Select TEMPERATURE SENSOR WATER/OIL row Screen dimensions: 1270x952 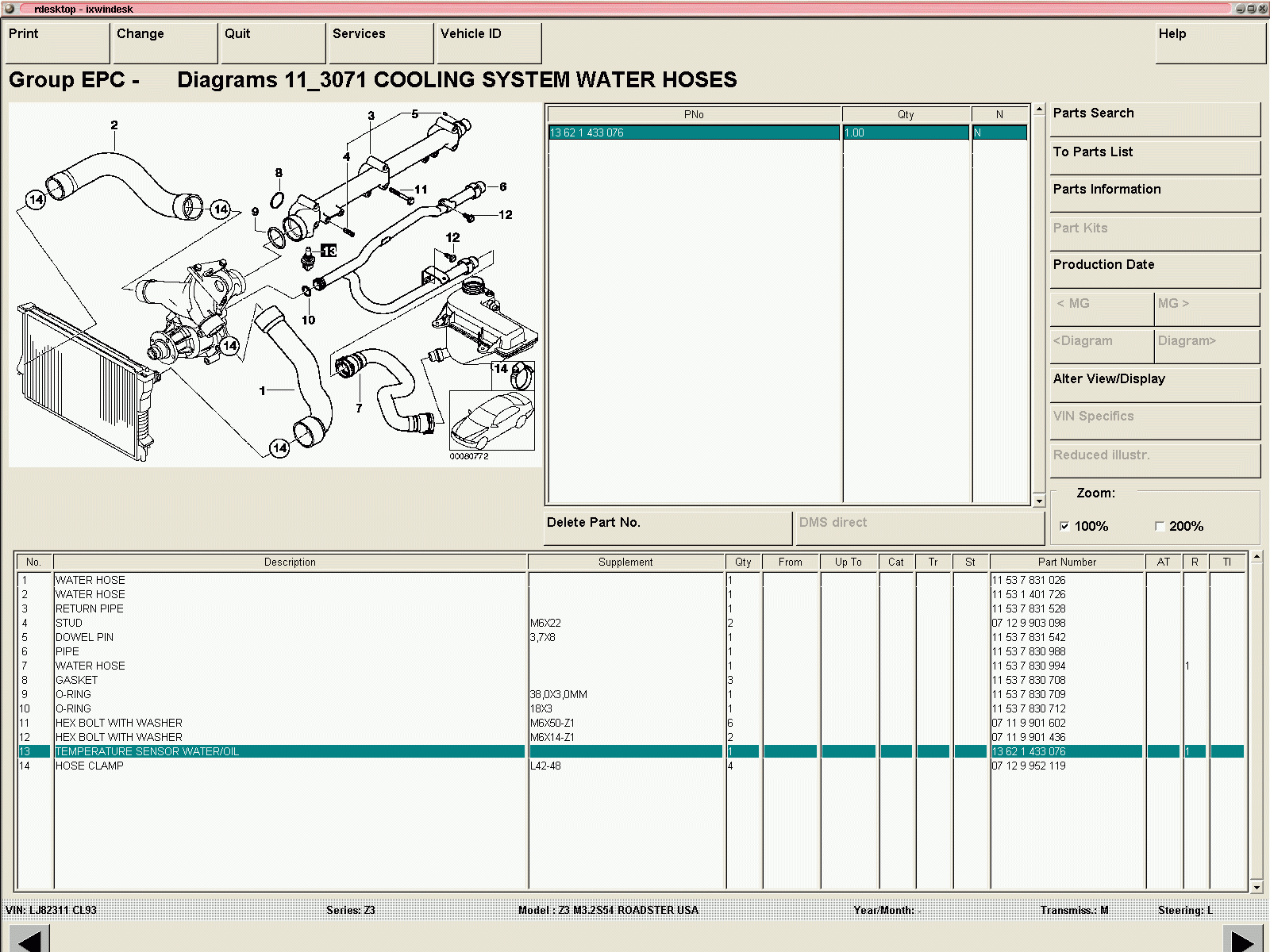click(x=631, y=751)
